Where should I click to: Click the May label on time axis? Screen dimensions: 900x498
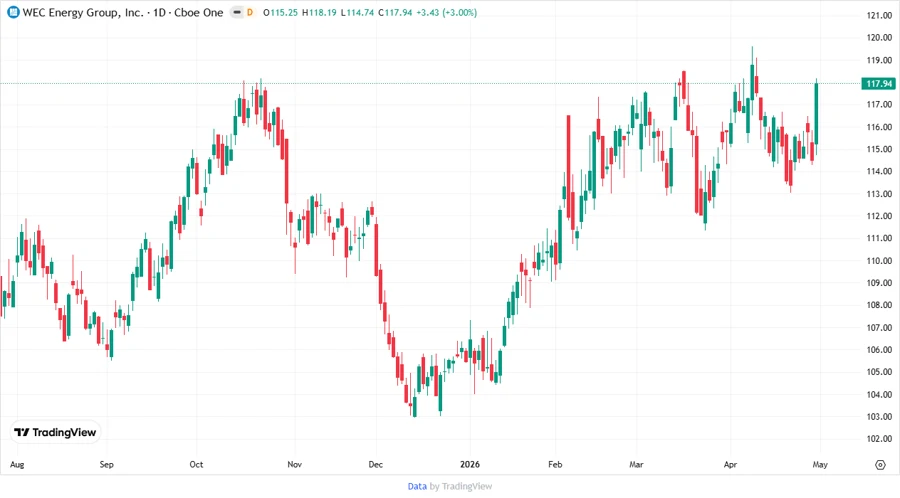pos(820,465)
